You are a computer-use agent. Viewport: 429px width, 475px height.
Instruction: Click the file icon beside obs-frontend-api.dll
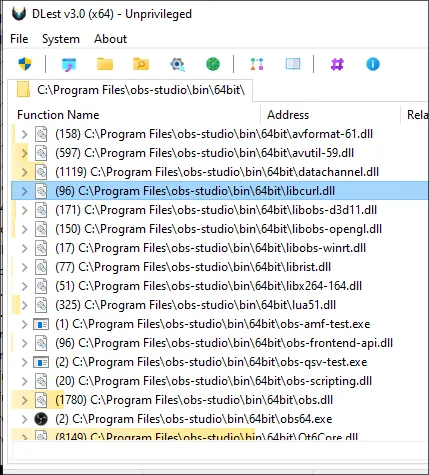coord(41,343)
